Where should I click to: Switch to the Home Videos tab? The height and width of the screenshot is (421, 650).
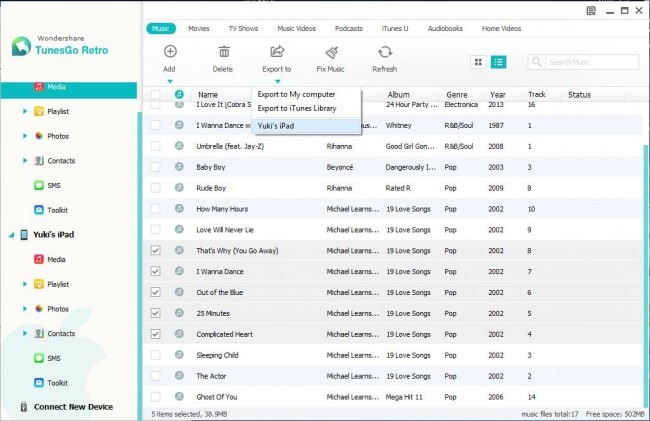tap(501, 29)
